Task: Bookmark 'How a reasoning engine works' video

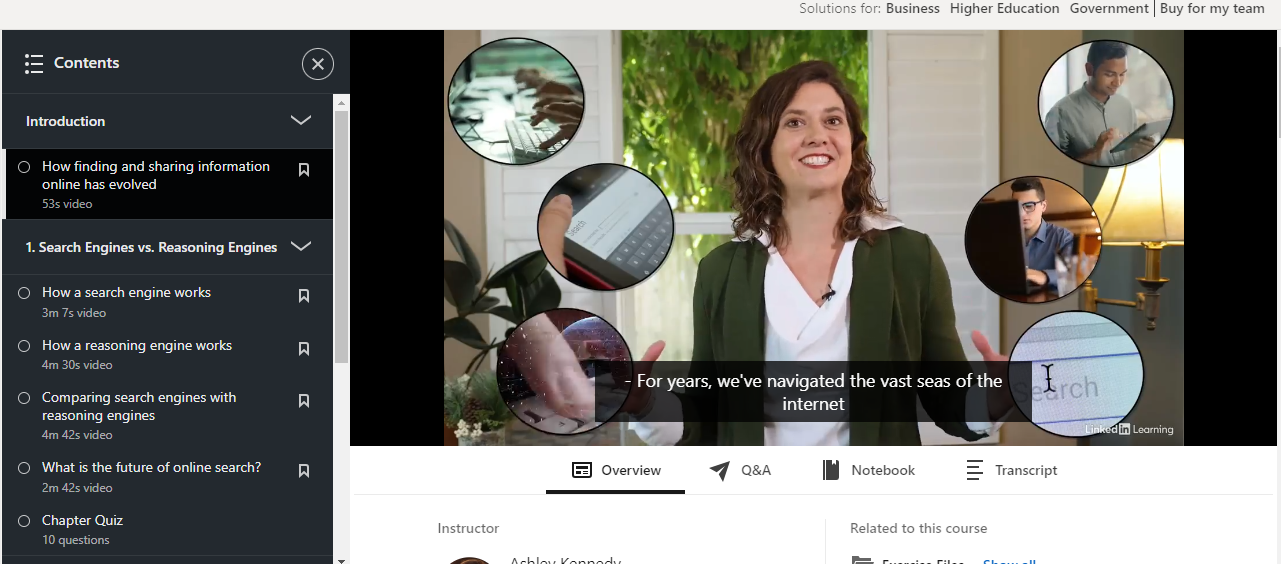Action: point(304,349)
